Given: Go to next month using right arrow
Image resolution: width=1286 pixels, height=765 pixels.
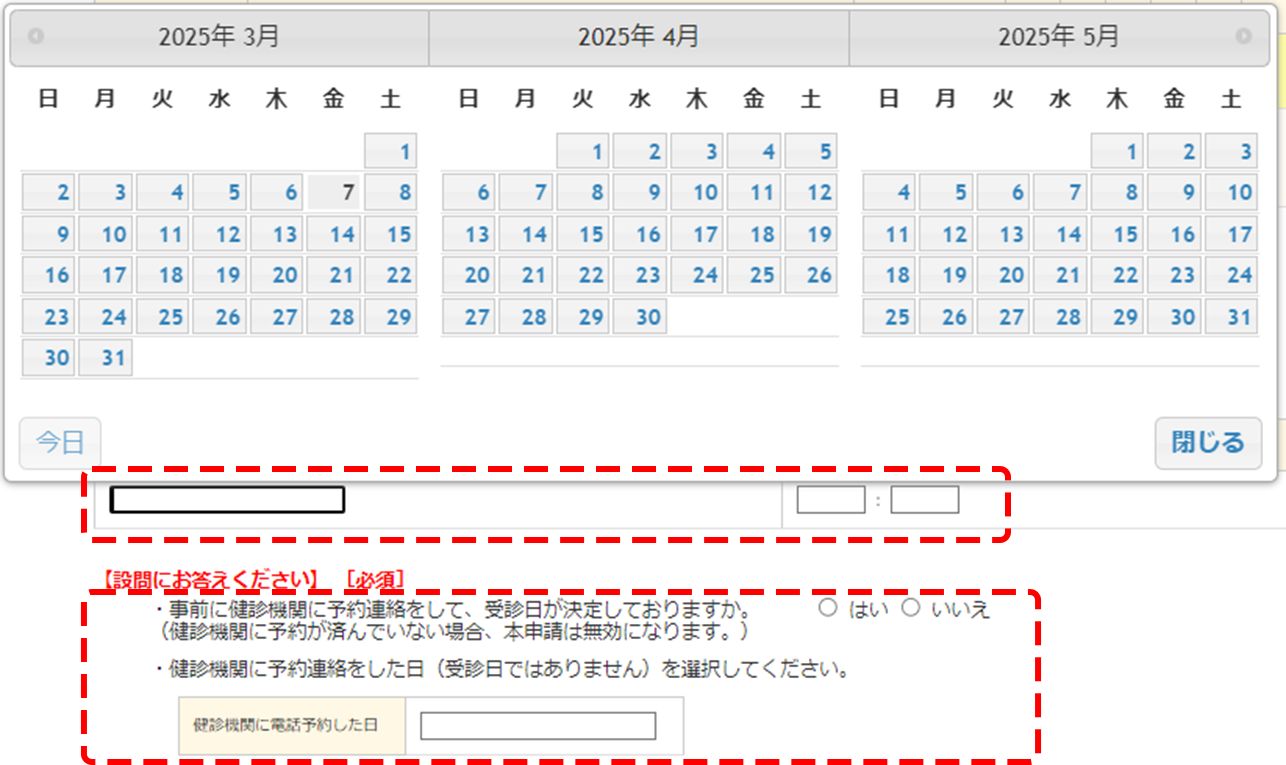Looking at the screenshot, I should (1243, 37).
